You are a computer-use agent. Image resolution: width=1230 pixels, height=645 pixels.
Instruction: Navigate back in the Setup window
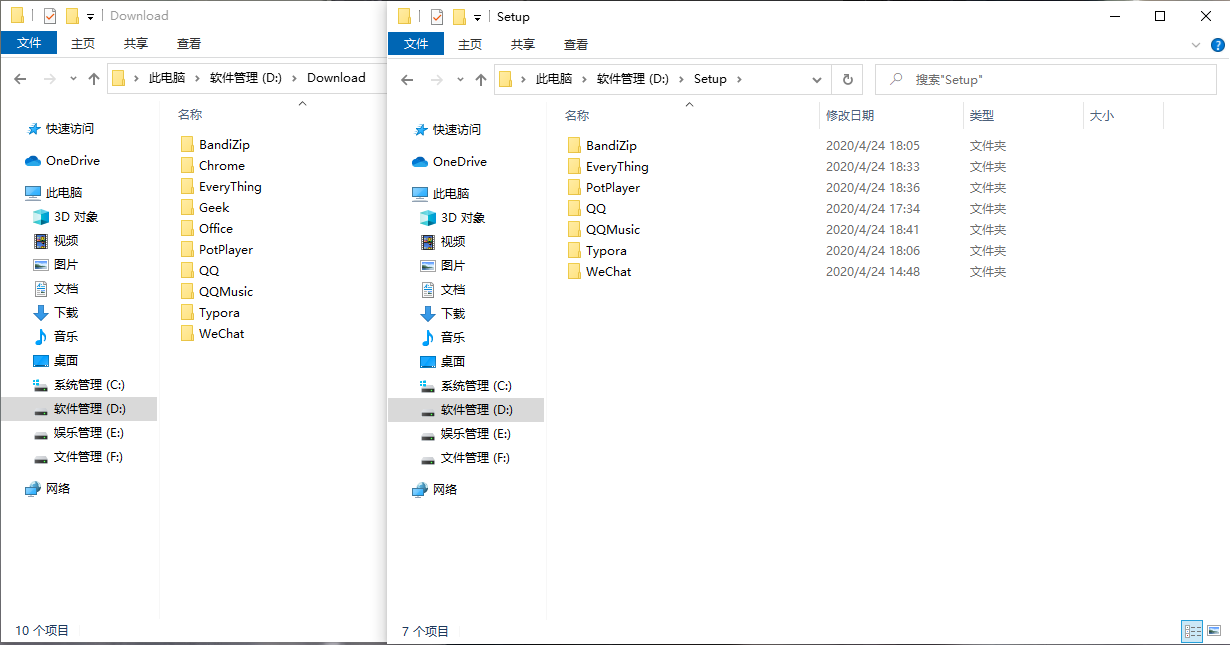[x=407, y=79]
